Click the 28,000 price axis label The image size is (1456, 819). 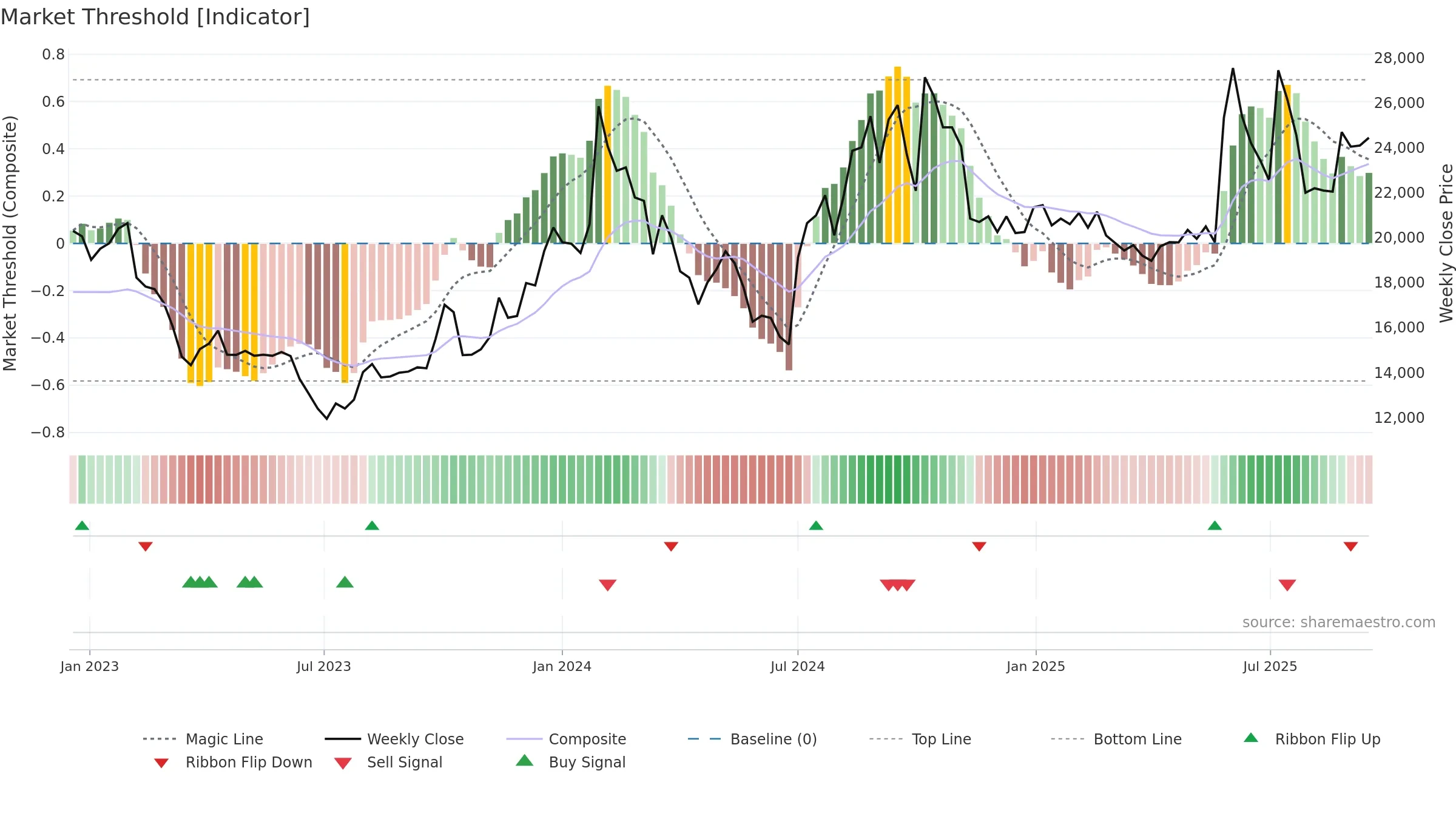[x=1400, y=58]
